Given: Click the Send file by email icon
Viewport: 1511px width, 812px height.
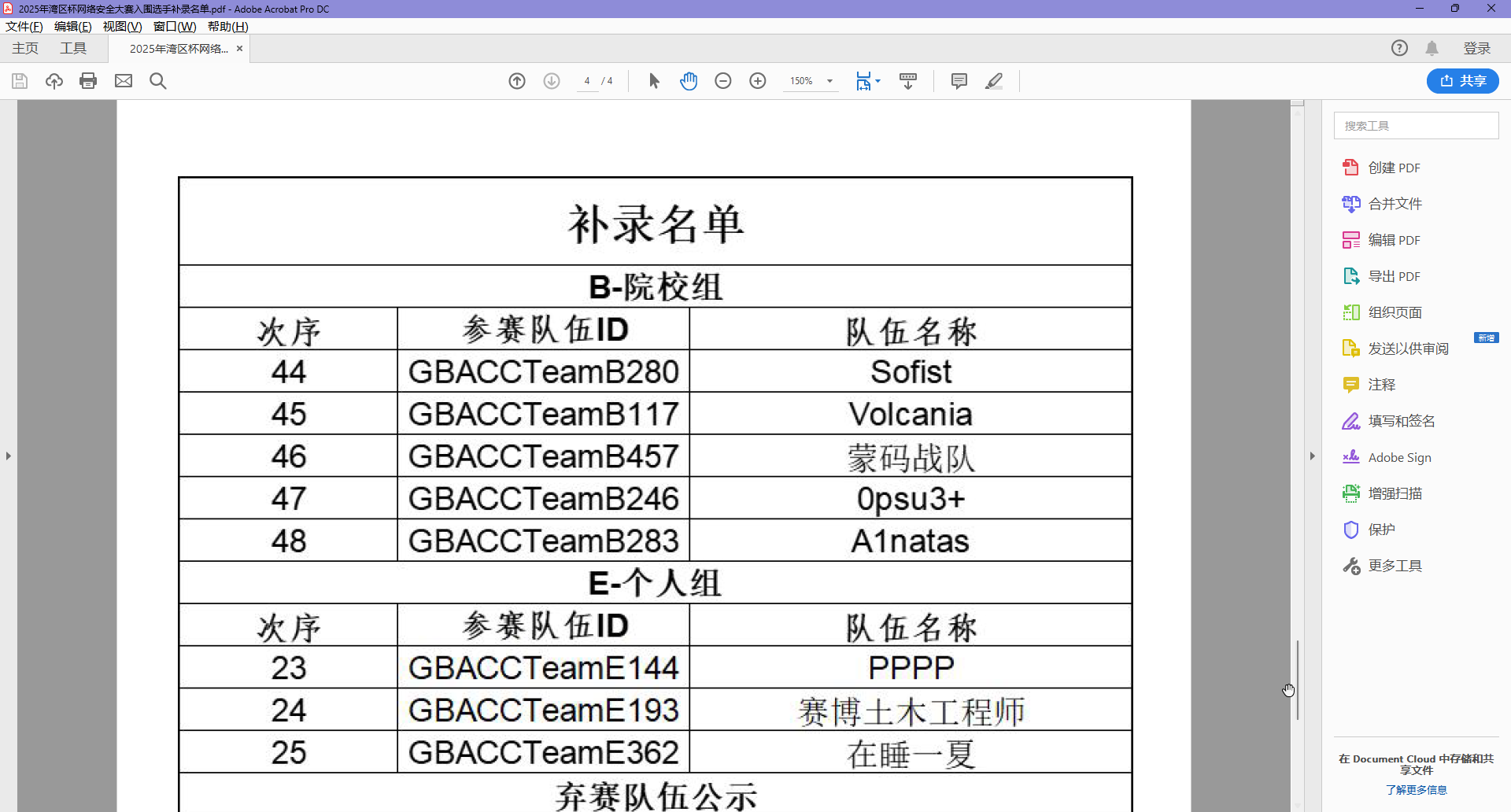Looking at the screenshot, I should (124, 81).
